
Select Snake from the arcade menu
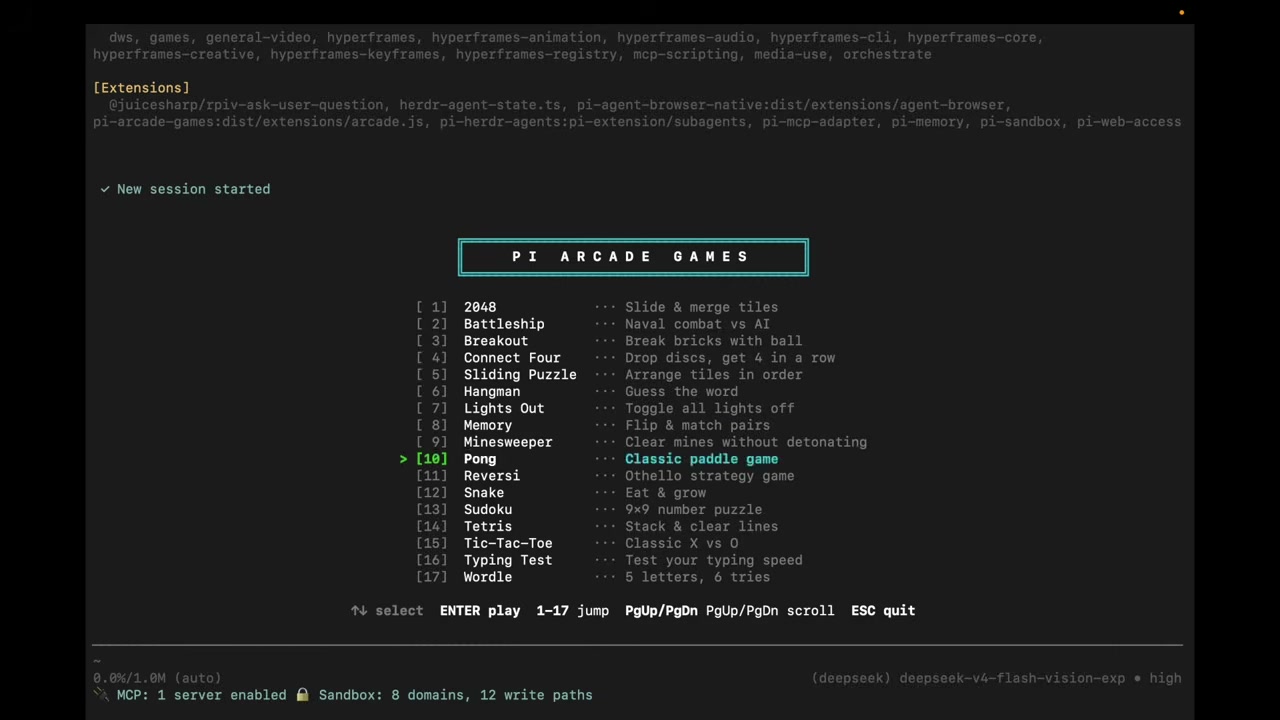point(561,493)
